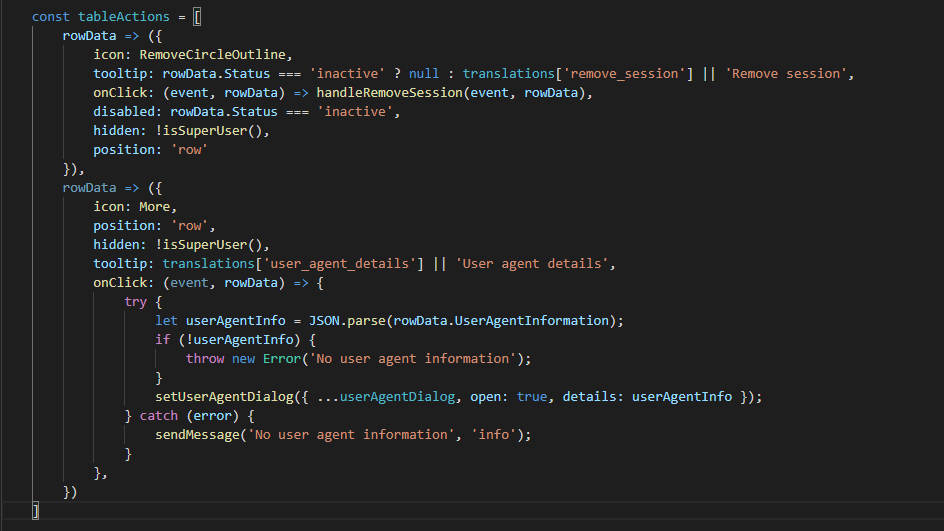This screenshot has width=944, height=531.
Task: Click the closing square bracket on last line
Action: tap(36, 511)
